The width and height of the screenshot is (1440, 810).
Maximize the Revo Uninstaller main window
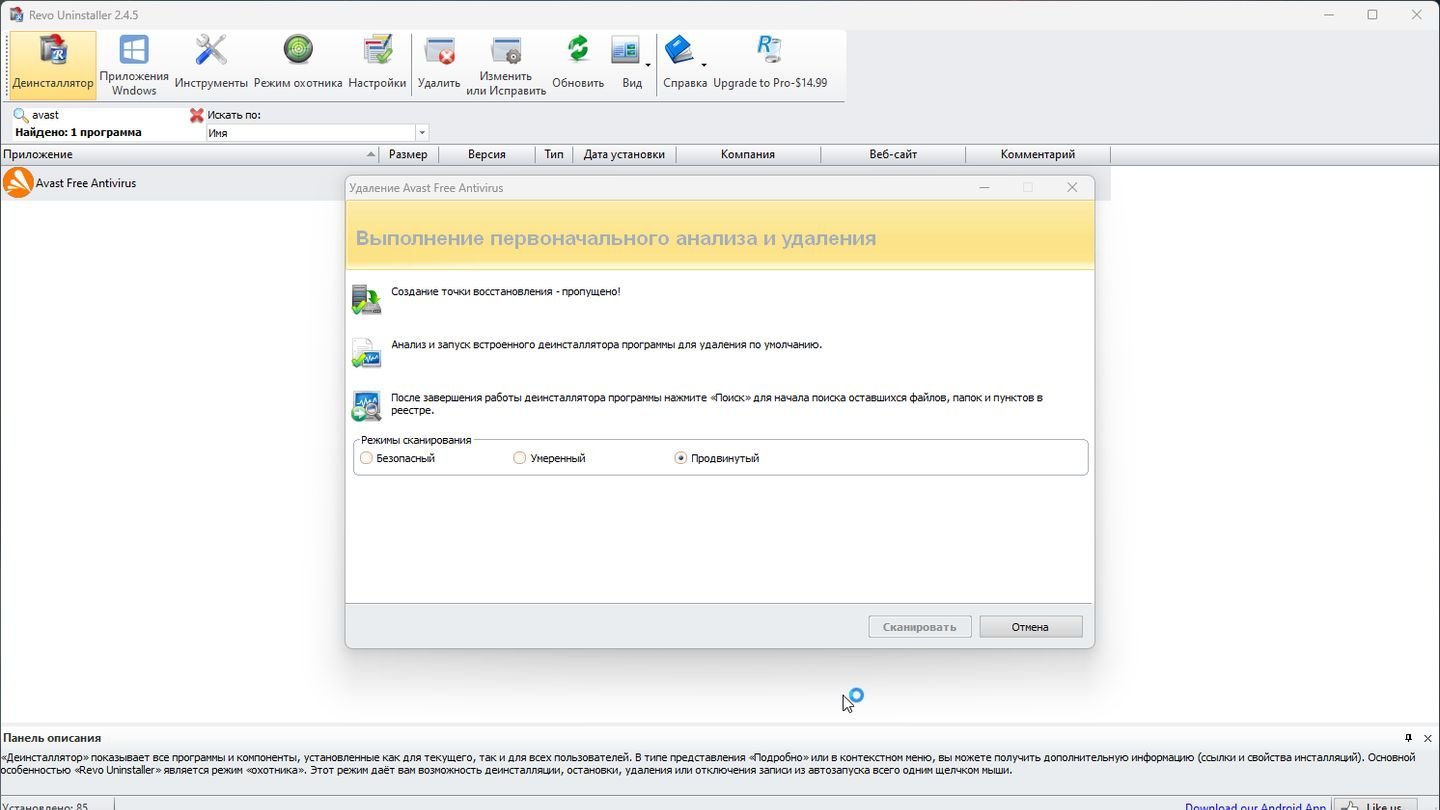point(1373,15)
